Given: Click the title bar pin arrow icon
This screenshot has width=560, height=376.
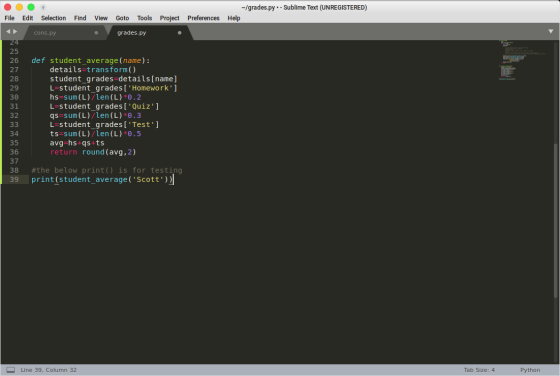Looking at the screenshot, I should point(43,7).
